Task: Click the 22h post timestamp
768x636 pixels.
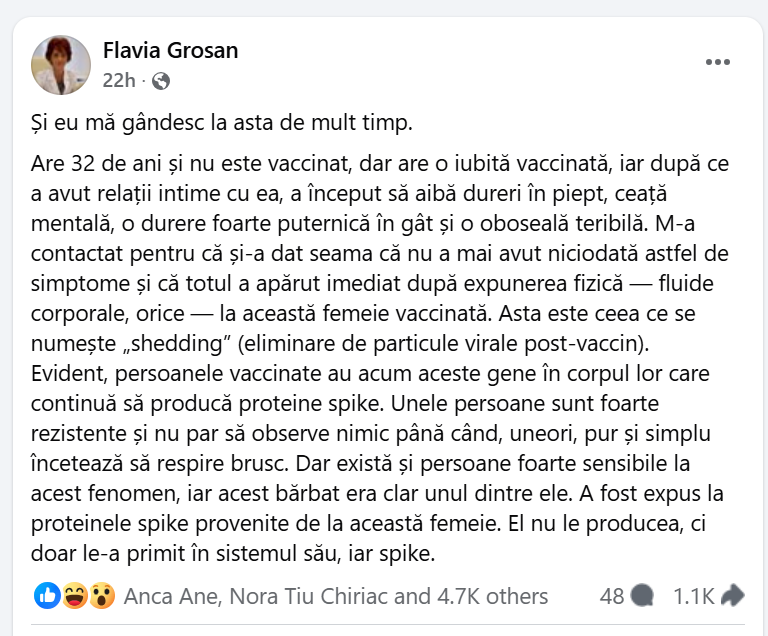Action: click(116, 81)
